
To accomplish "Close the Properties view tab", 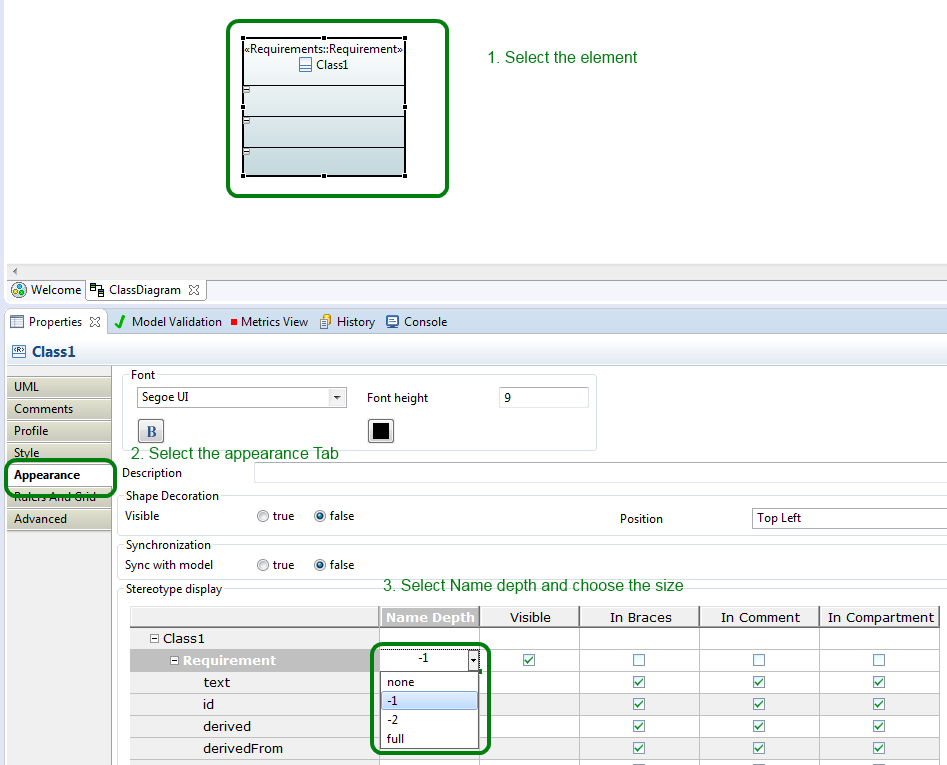I will click(95, 322).
